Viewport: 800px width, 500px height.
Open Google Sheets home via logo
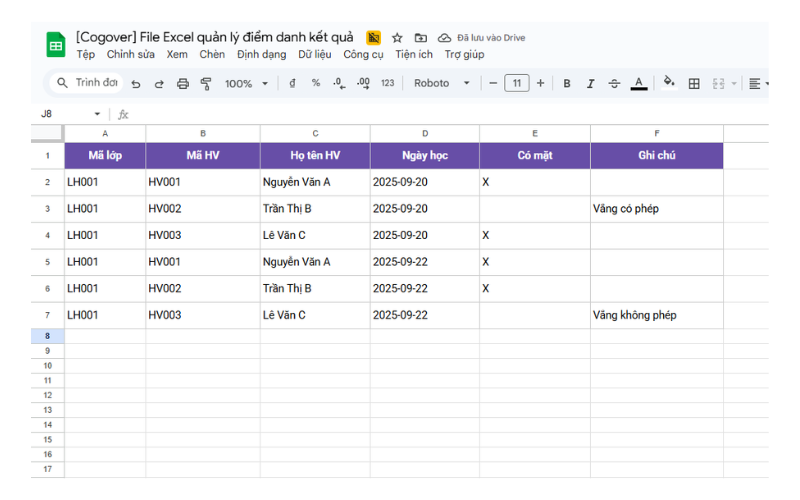[56, 45]
